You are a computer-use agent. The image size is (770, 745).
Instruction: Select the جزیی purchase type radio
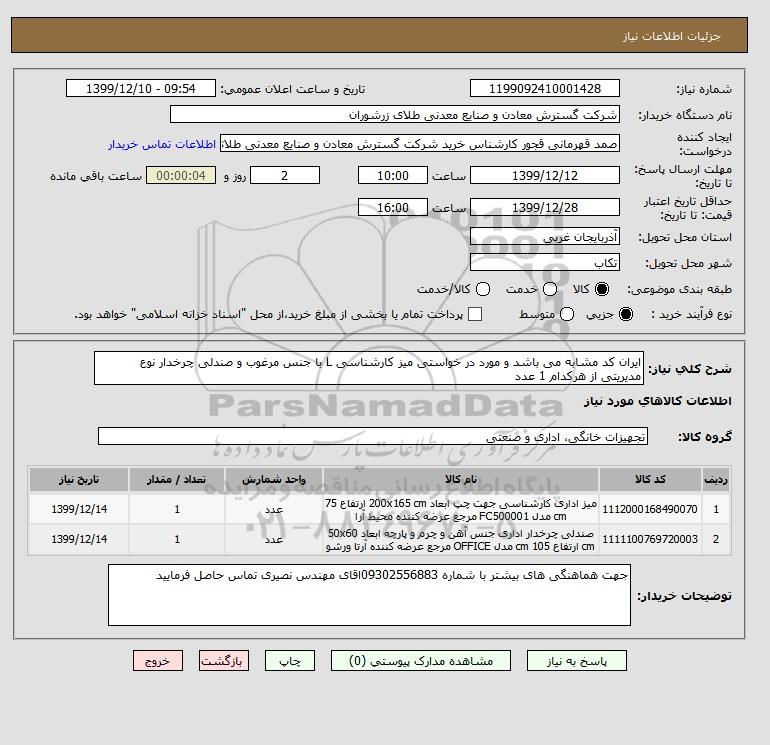pos(626,314)
